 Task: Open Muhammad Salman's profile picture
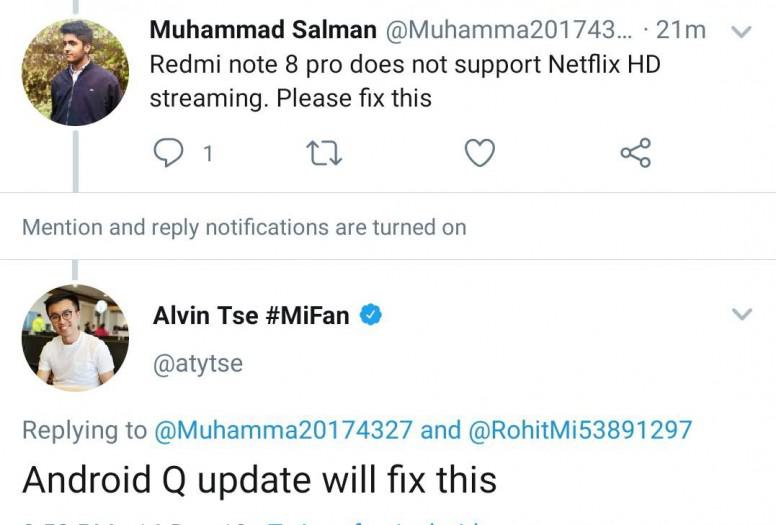point(75,72)
